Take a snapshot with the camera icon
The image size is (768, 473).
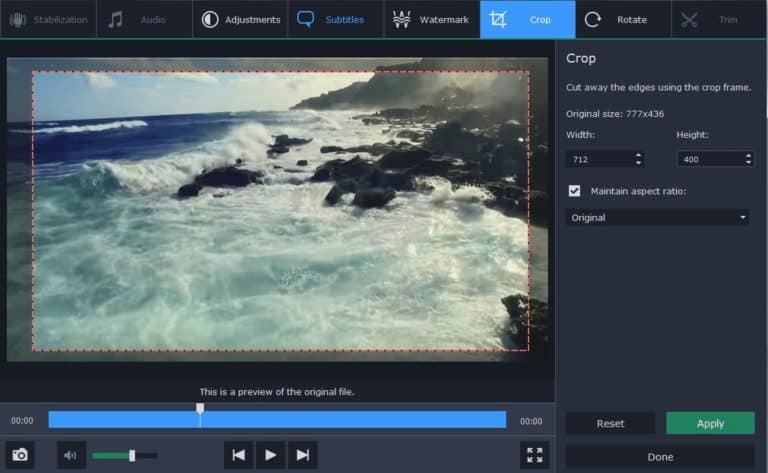coord(20,456)
